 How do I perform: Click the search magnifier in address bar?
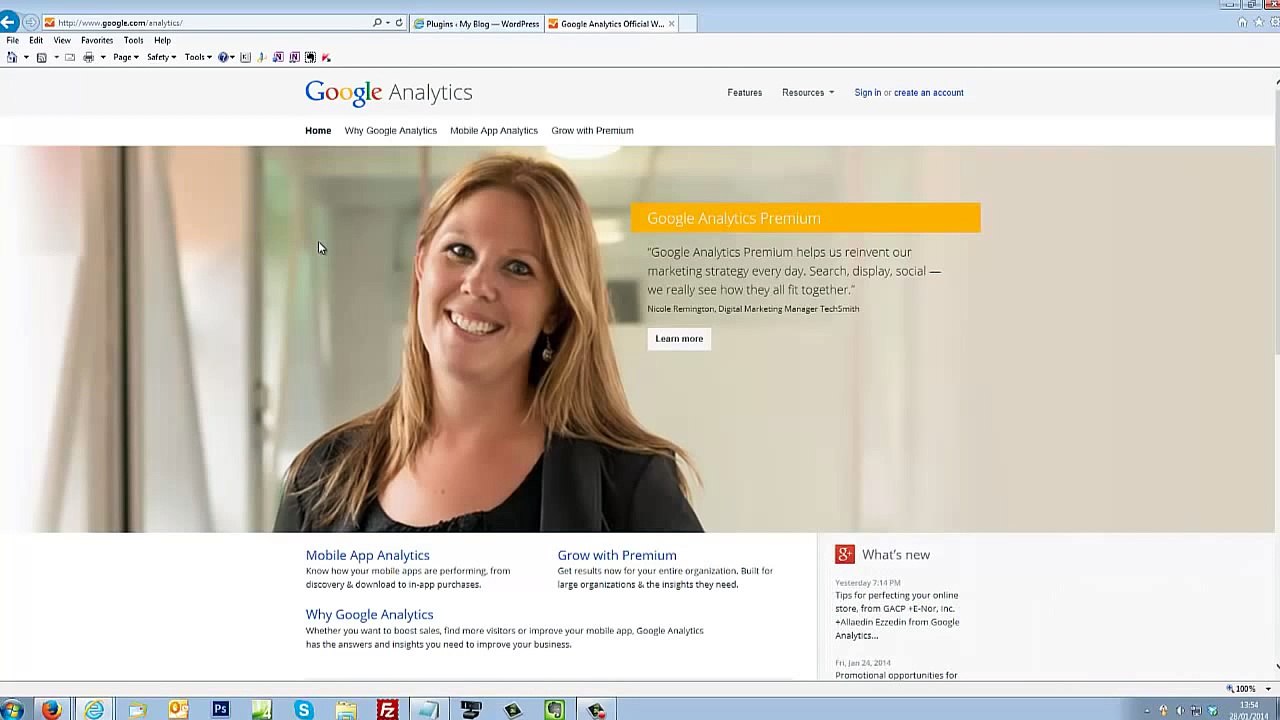tap(377, 22)
